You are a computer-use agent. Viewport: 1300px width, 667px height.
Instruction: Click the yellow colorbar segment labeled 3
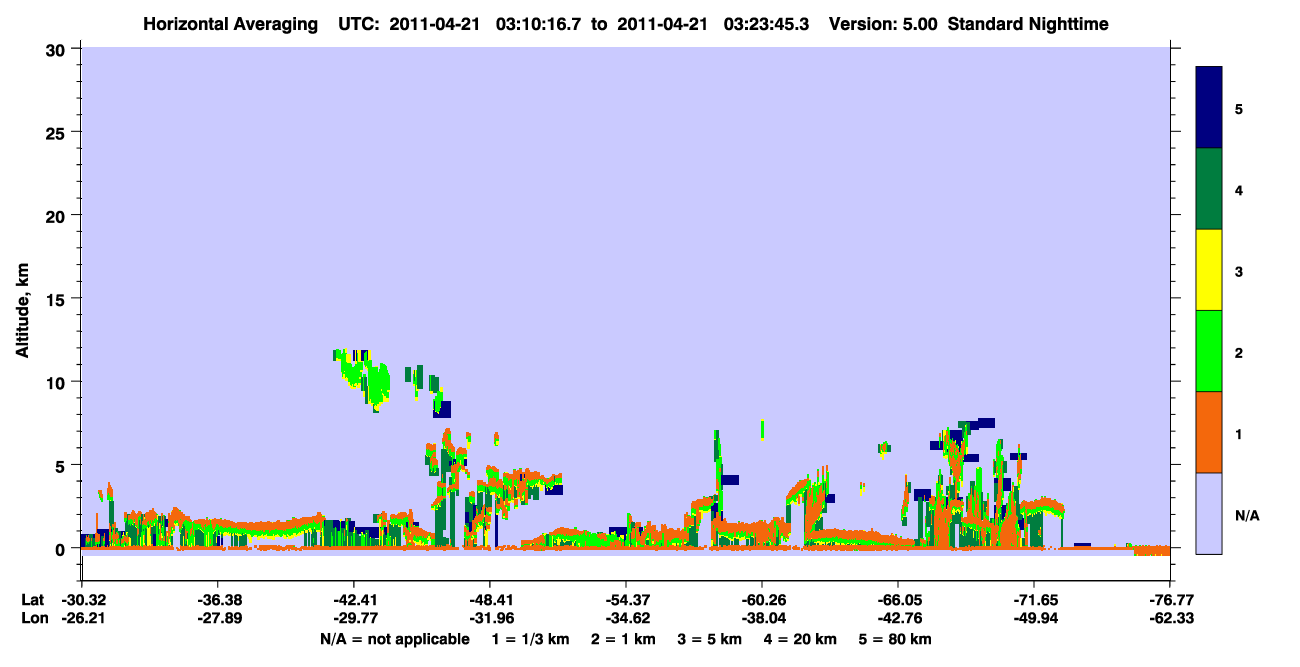pos(1209,270)
